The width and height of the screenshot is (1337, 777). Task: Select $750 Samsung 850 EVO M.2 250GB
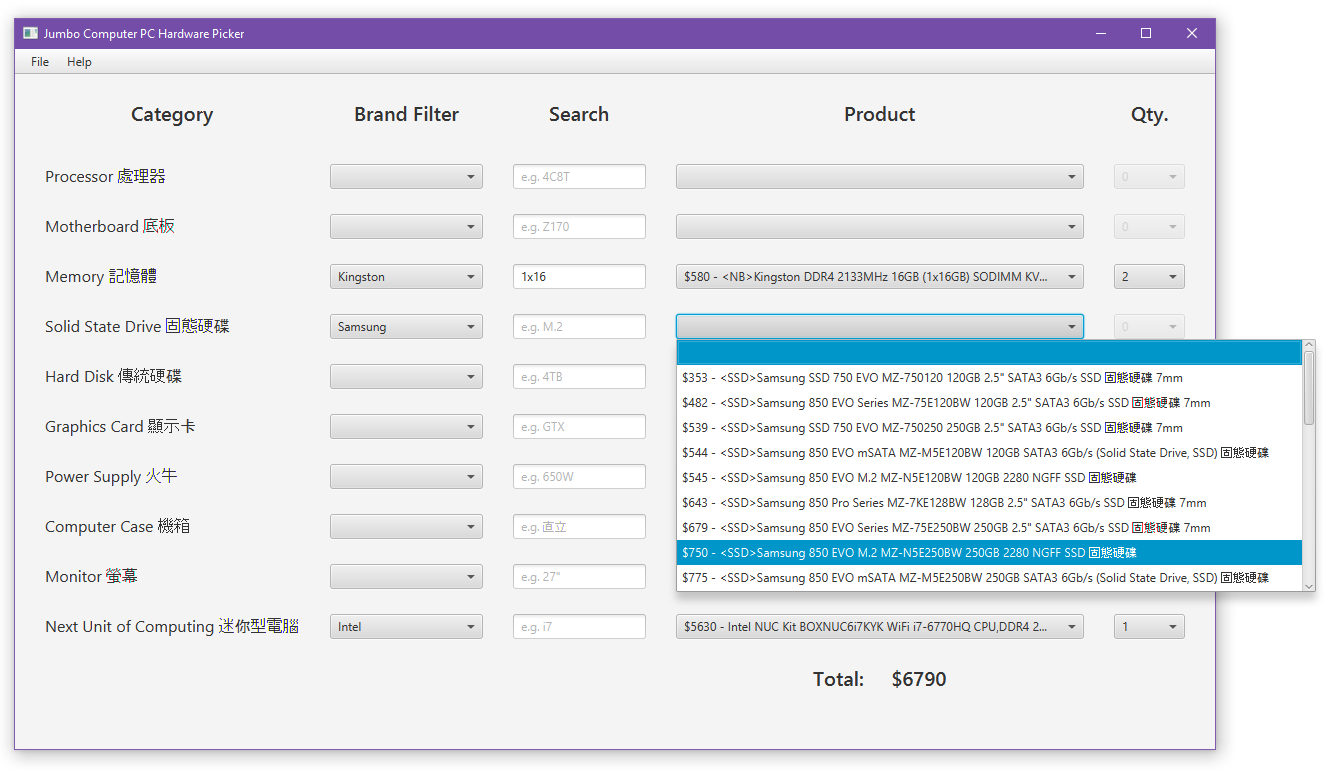[x=989, y=553]
